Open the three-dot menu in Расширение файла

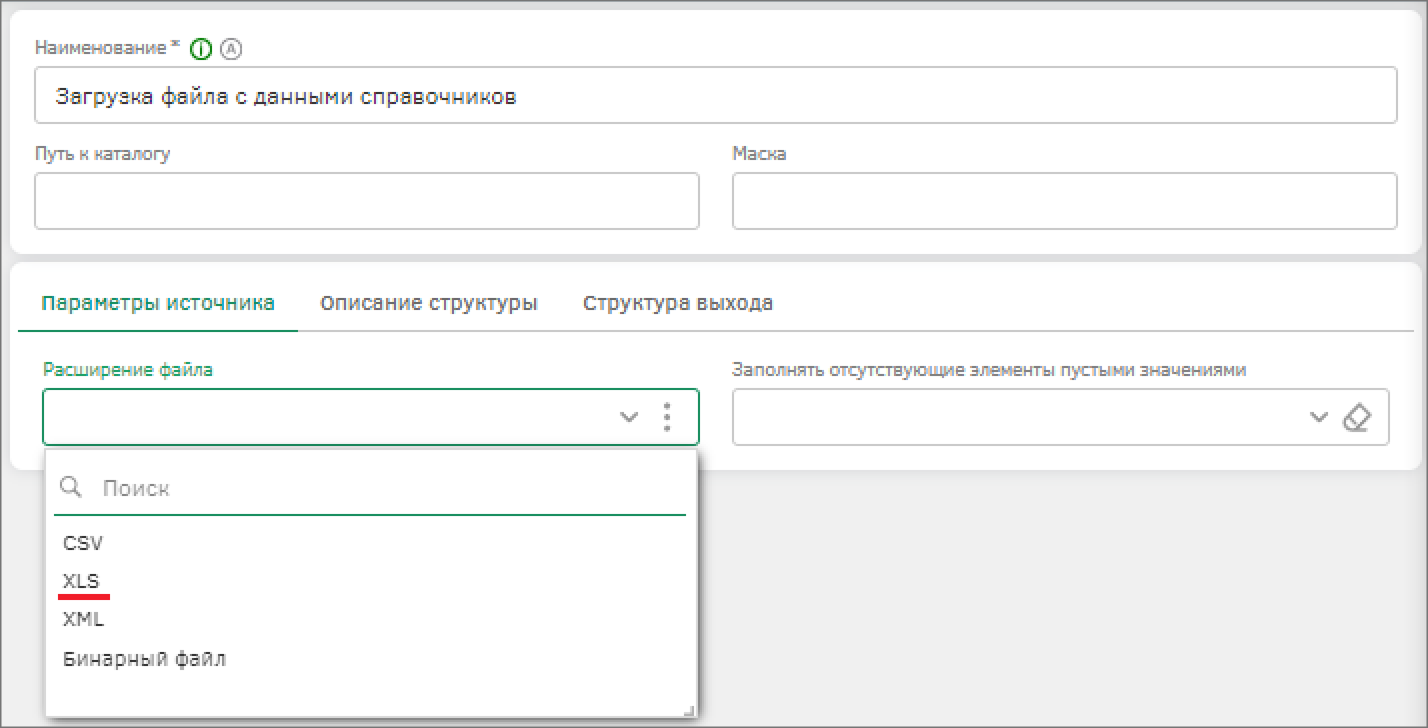[x=667, y=416]
